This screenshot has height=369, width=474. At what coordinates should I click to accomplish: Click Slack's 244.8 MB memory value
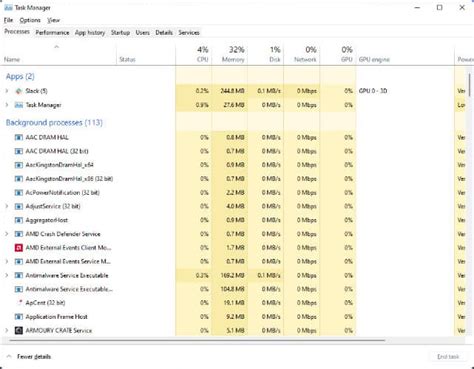click(x=232, y=91)
